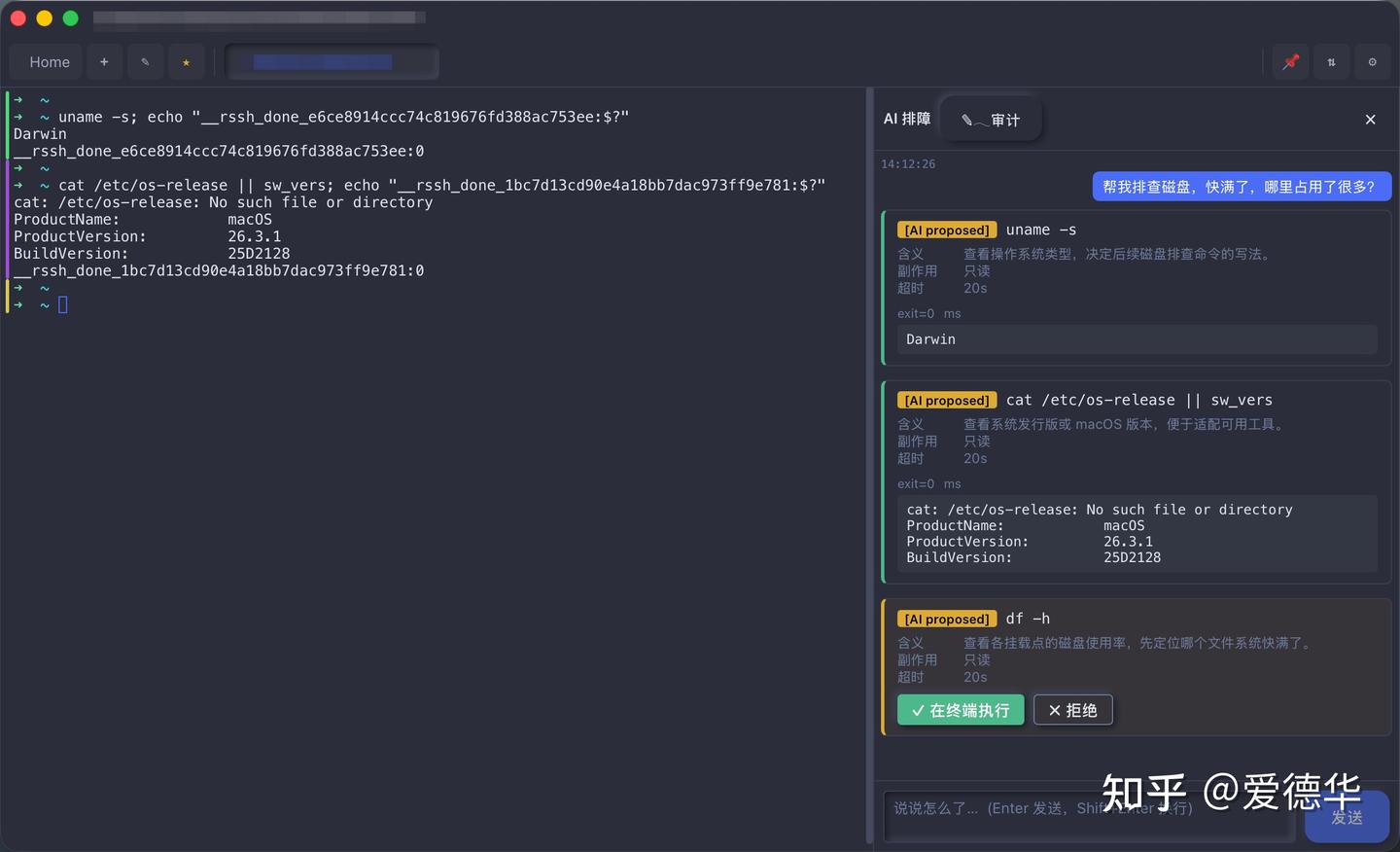The height and width of the screenshot is (852, 1400).
Task: Add a new session with plus icon
Action: tap(104, 62)
